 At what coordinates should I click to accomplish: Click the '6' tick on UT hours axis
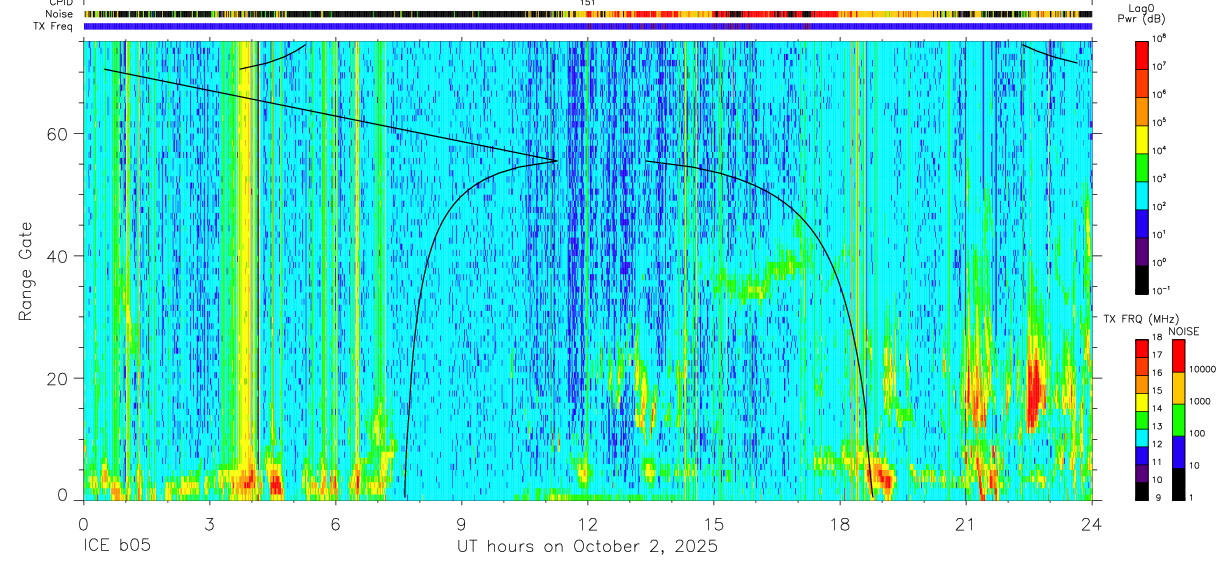coord(335,523)
